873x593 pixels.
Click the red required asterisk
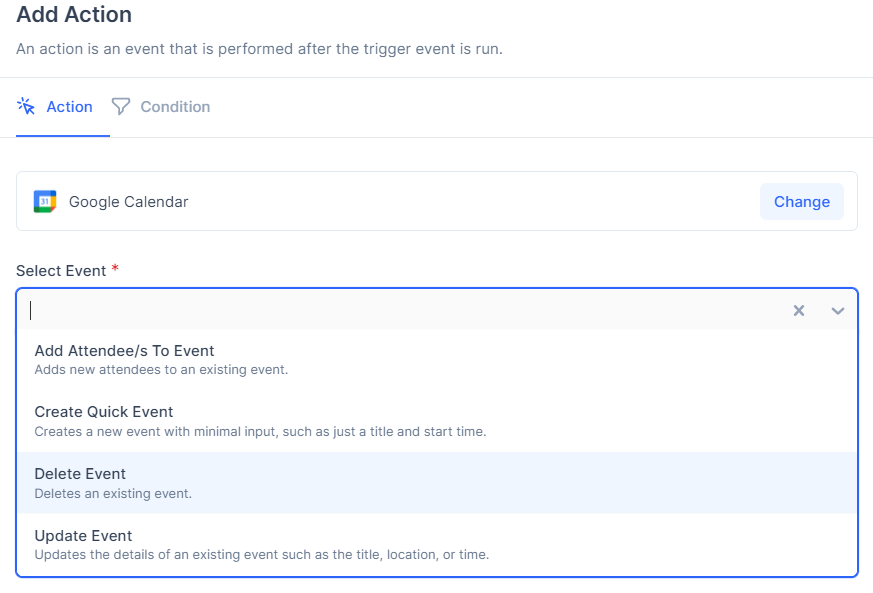(x=115, y=268)
